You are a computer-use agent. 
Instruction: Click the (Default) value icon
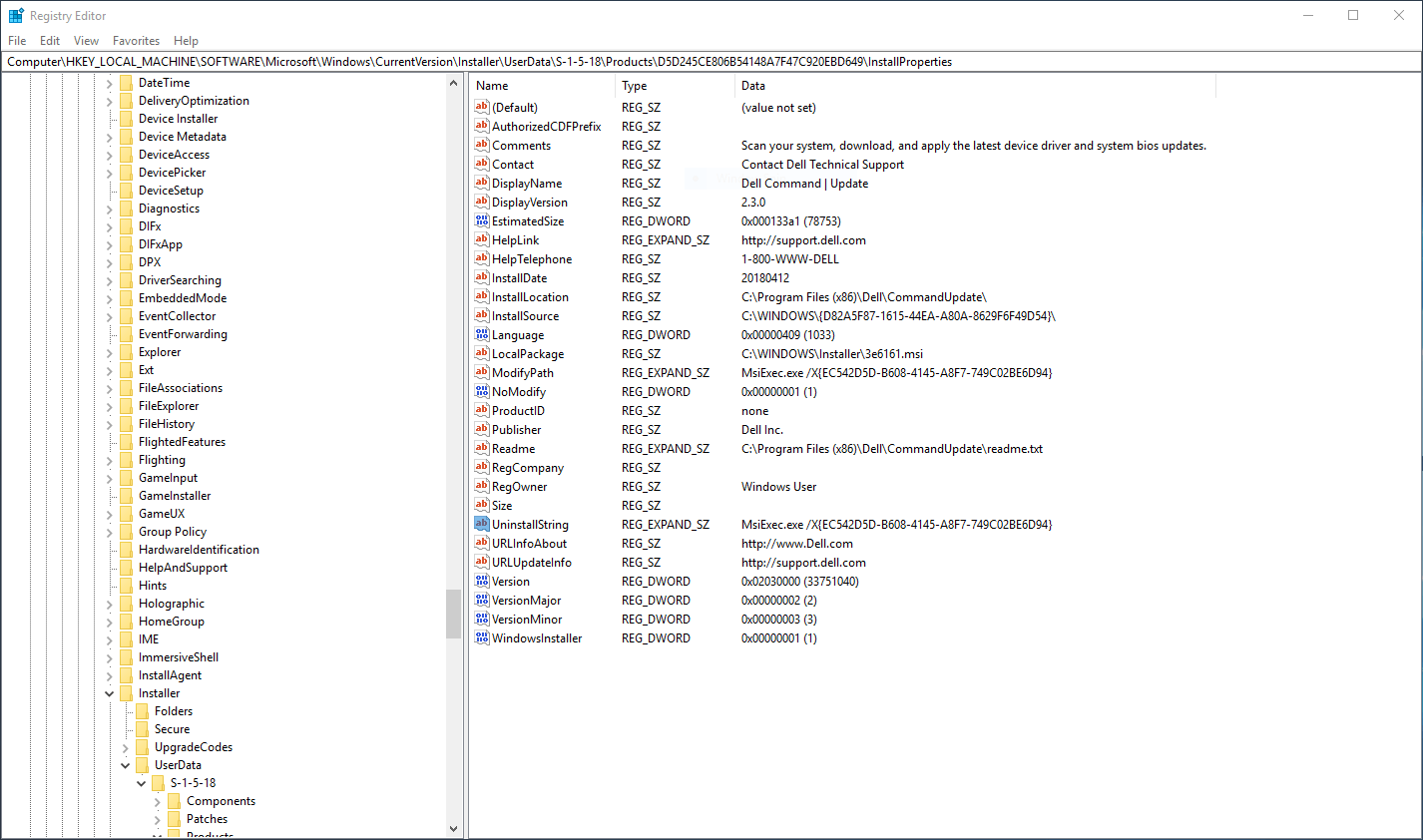click(x=482, y=108)
